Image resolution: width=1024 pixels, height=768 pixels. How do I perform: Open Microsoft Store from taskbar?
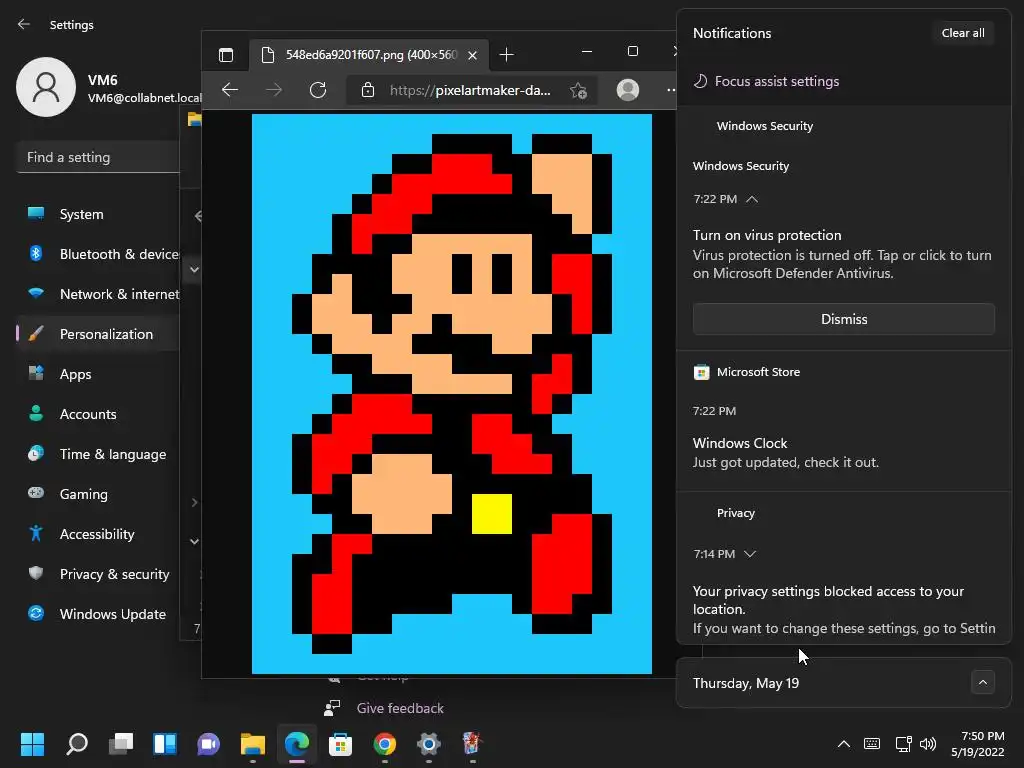coord(340,743)
